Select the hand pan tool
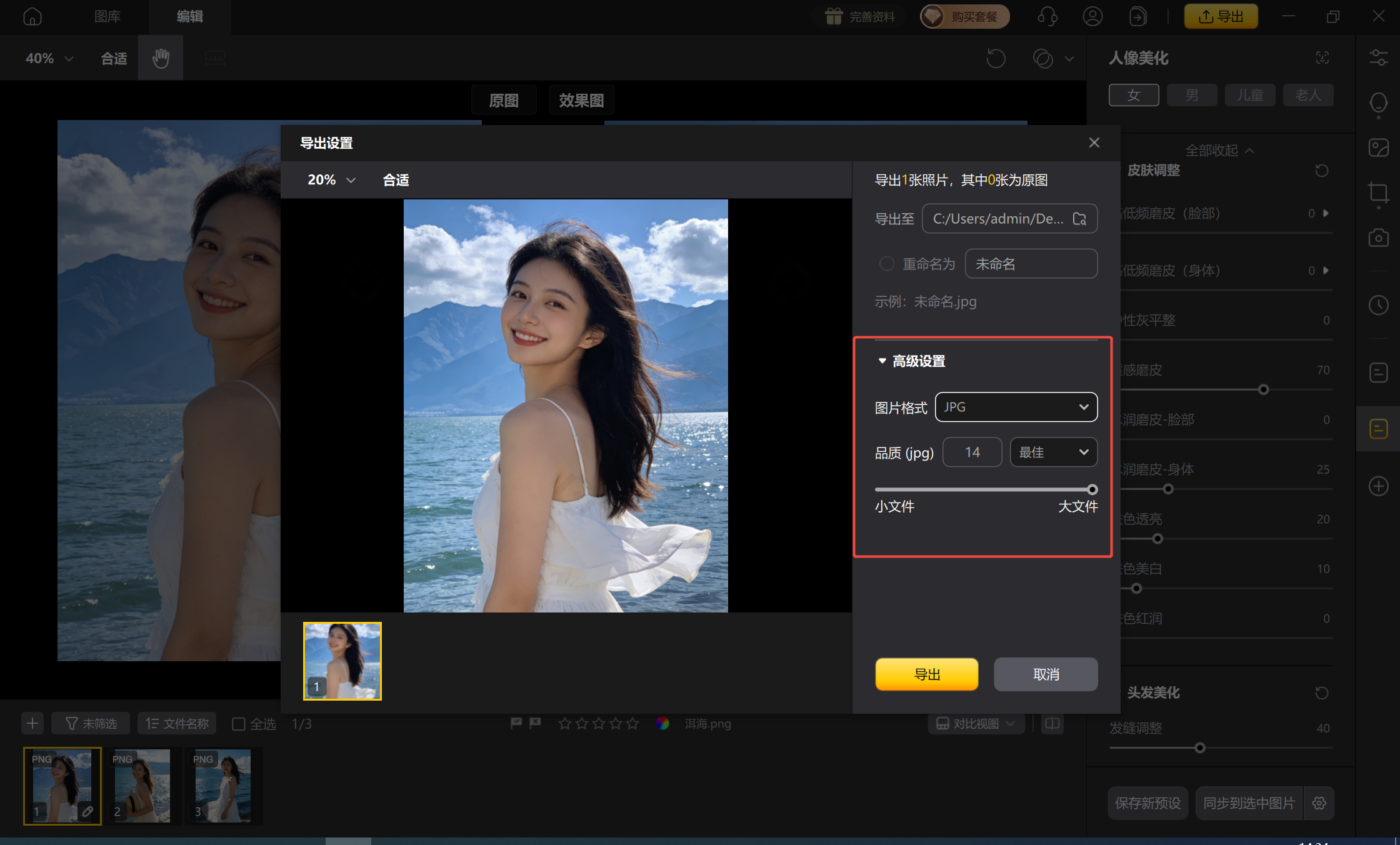This screenshot has width=1400, height=845. (161, 58)
